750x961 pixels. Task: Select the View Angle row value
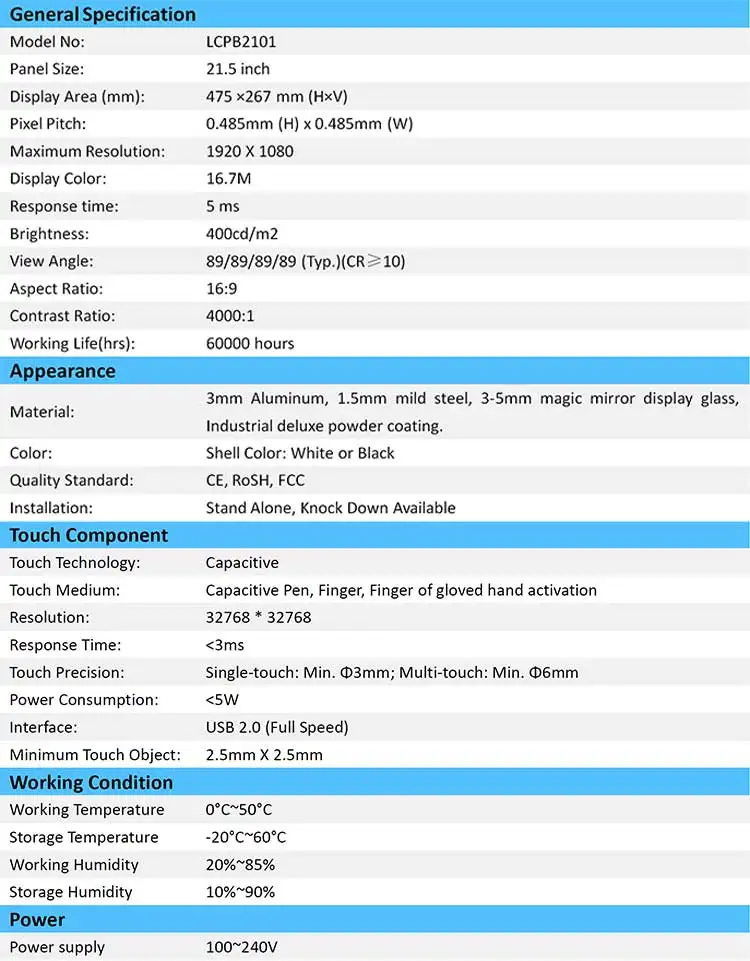305,261
